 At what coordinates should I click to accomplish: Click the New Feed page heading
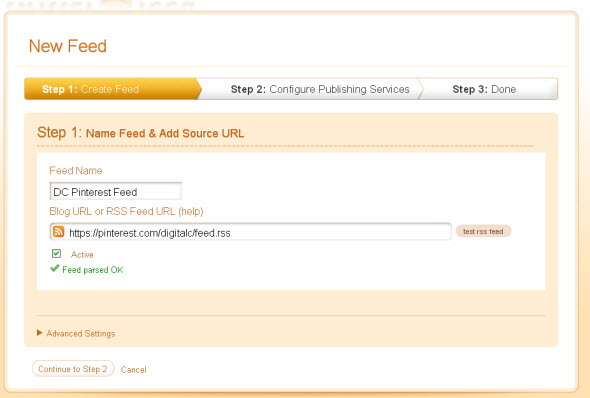[x=68, y=46]
